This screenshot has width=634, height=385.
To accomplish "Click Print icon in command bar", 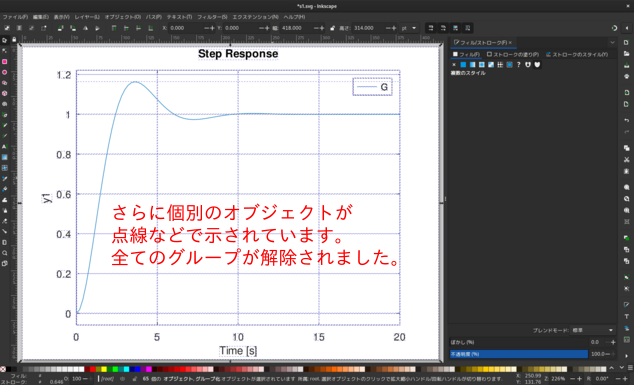I will [x=626, y=76].
